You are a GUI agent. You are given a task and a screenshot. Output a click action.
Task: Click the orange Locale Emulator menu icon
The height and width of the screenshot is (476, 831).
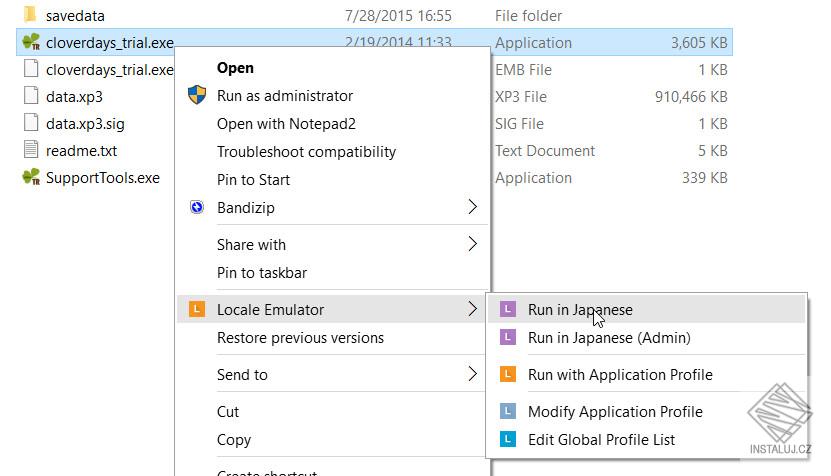[x=197, y=310]
